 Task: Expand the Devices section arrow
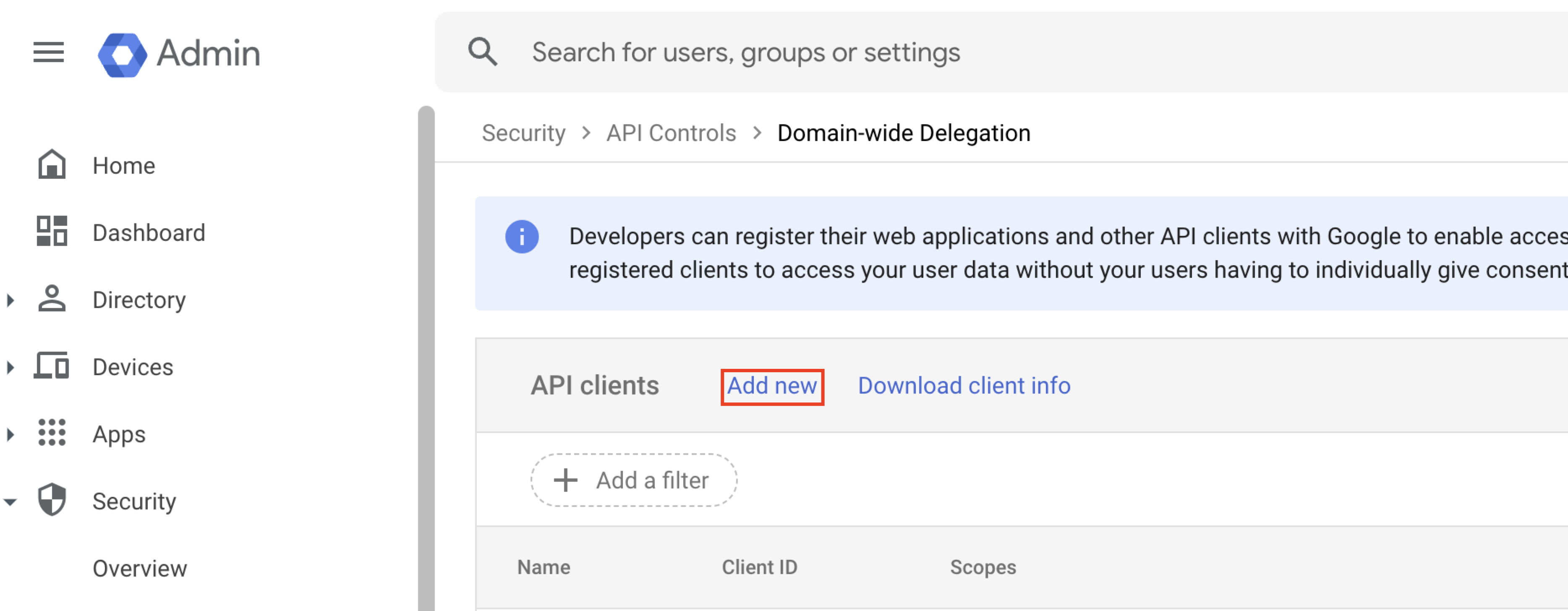click(10, 367)
